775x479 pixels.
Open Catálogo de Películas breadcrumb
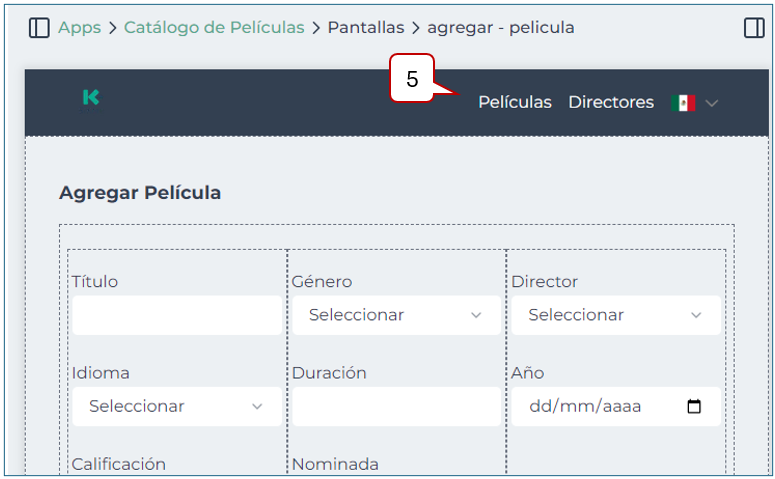214,28
